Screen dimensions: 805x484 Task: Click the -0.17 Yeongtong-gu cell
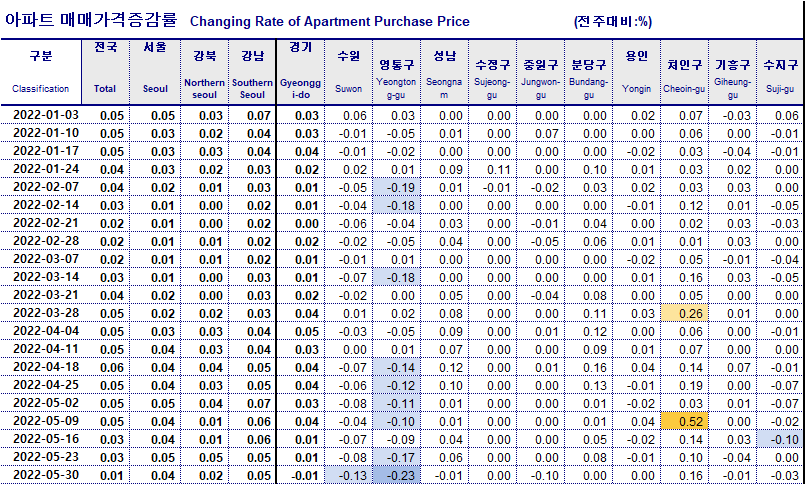tap(396, 457)
